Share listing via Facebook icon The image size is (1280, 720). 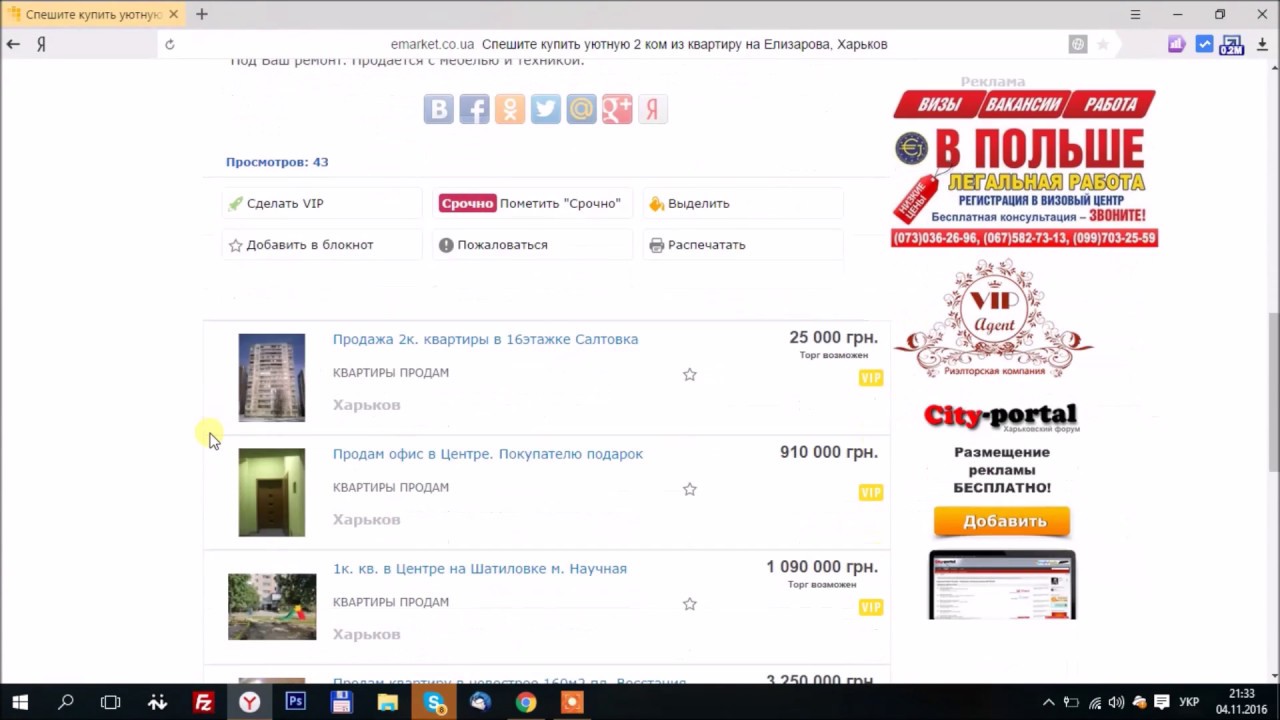[x=474, y=109]
